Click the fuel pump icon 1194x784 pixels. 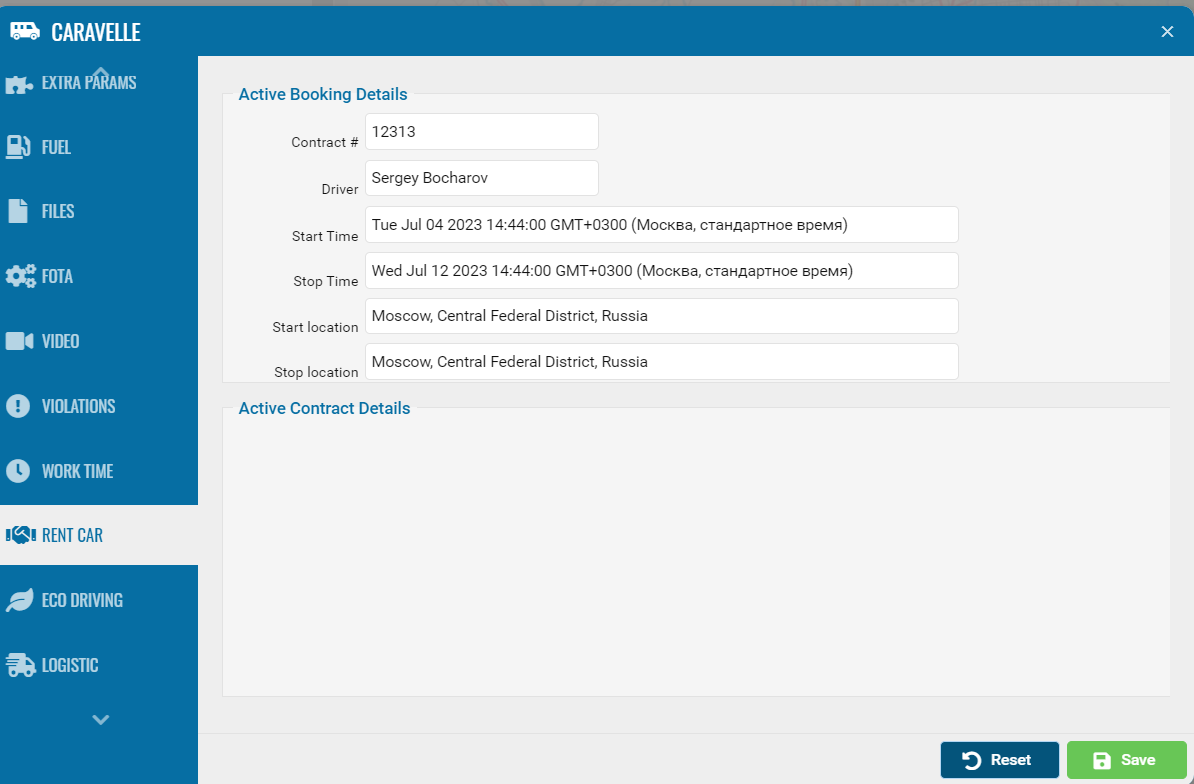pos(19,147)
